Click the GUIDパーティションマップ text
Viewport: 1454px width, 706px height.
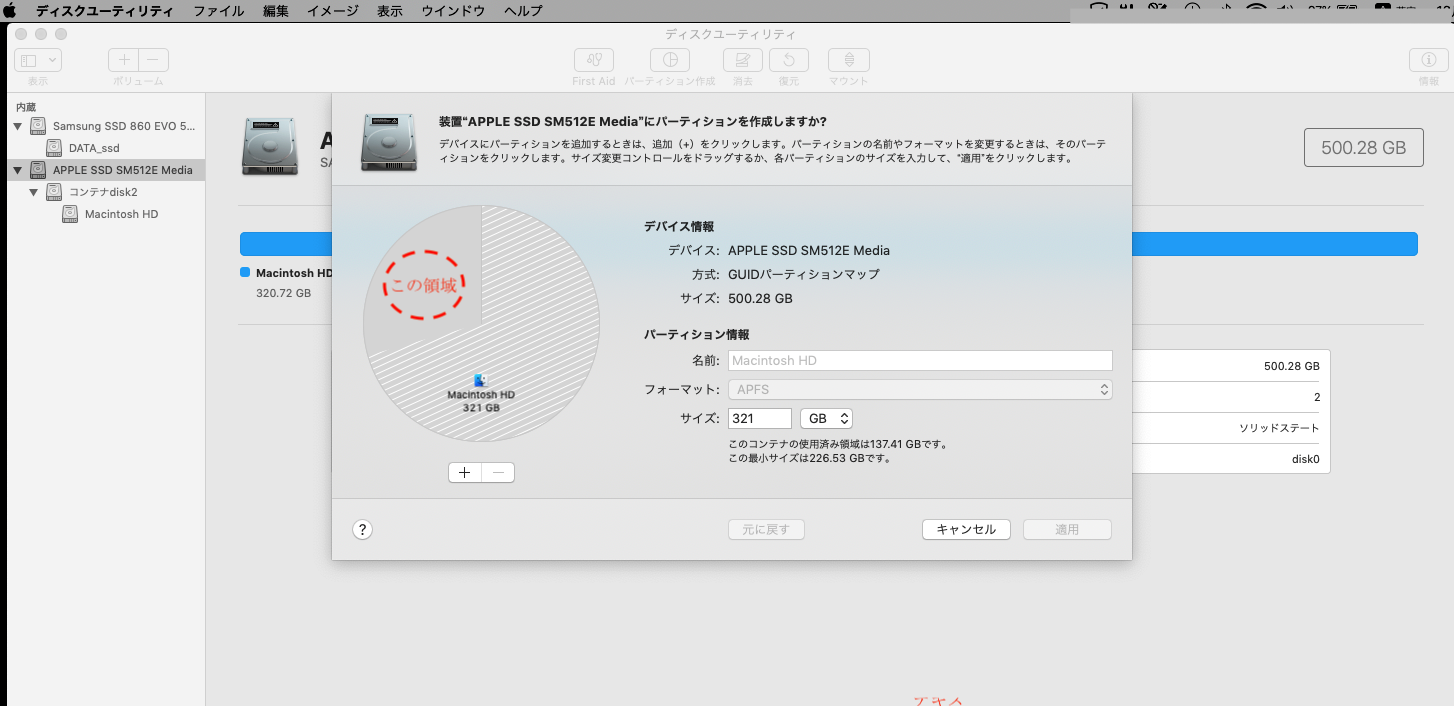click(x=804, y=274)
